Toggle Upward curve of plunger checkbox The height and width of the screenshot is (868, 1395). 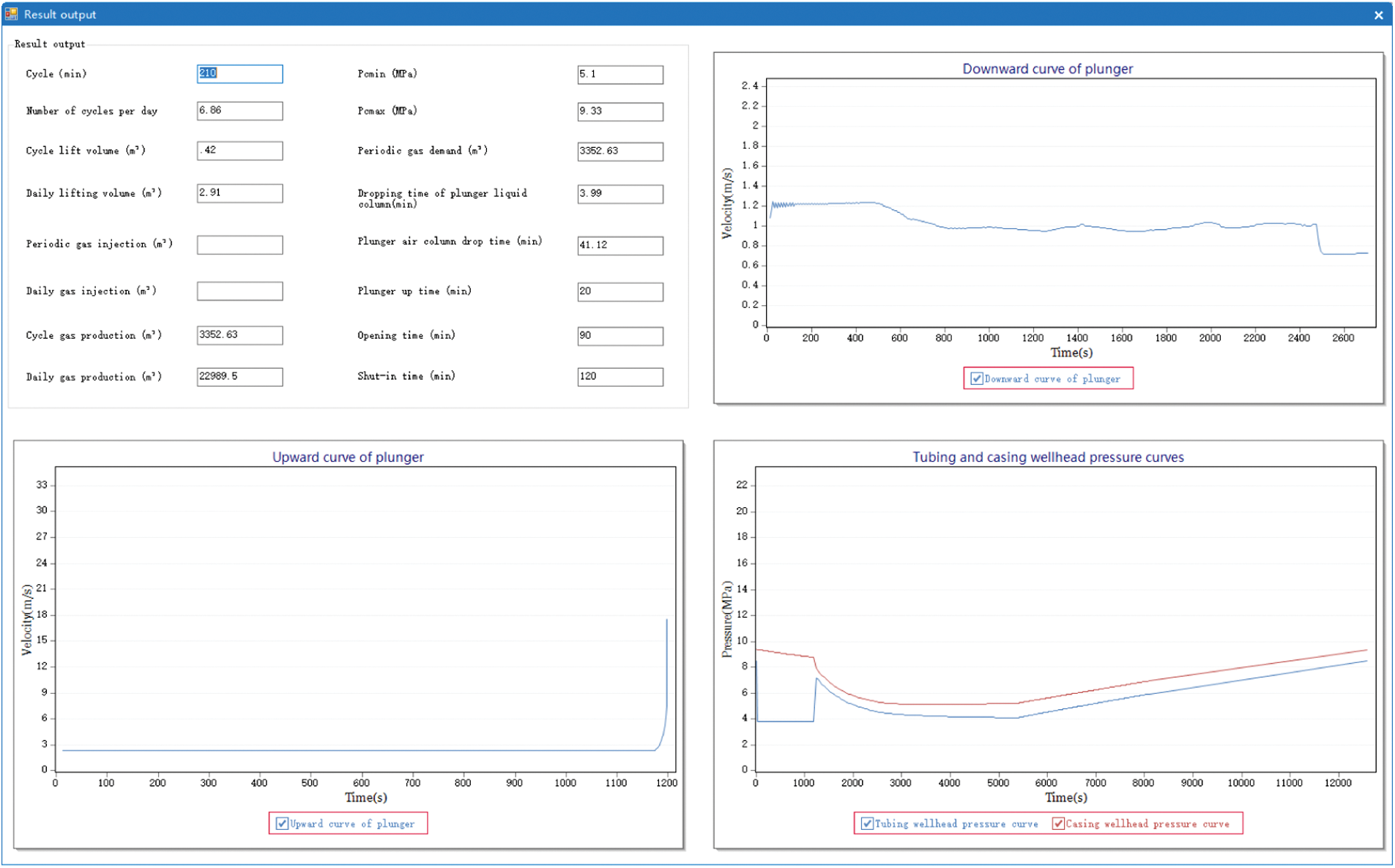click(x=282, y=823)
